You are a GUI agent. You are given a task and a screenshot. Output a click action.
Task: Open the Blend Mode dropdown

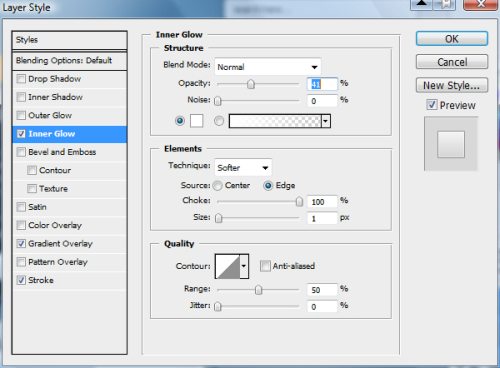click(268, 67)
